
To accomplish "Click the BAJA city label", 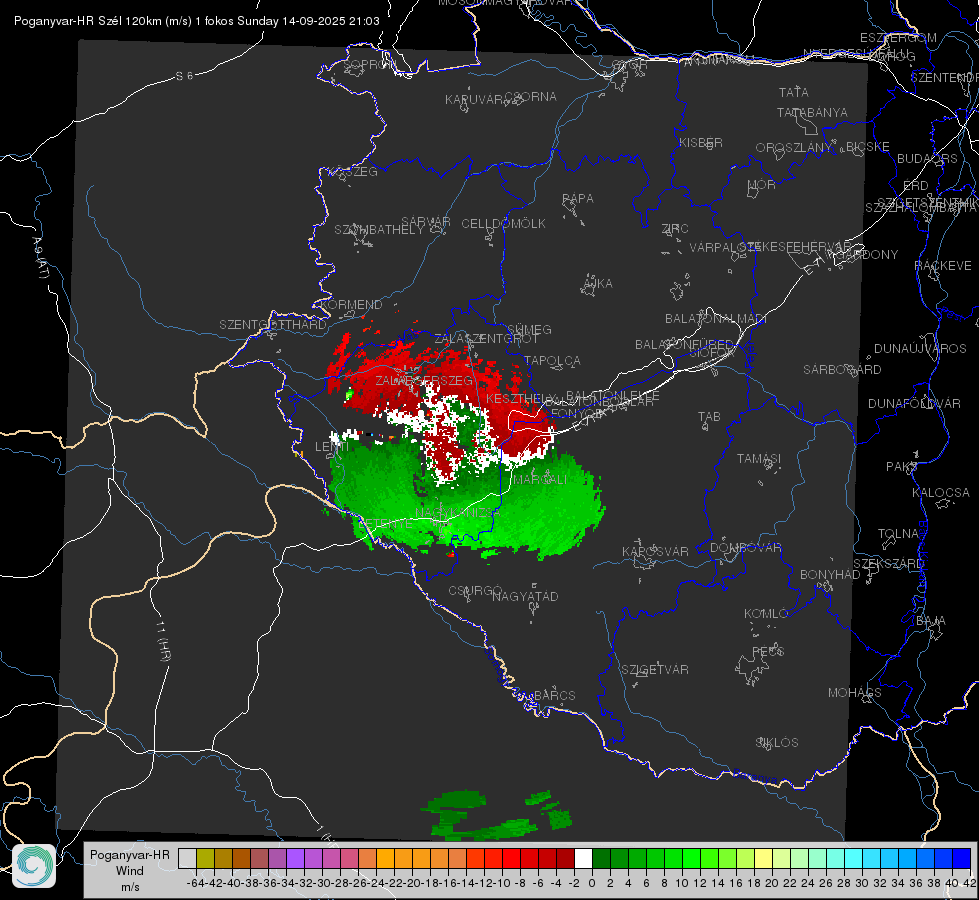I will [x=931, y=620].
